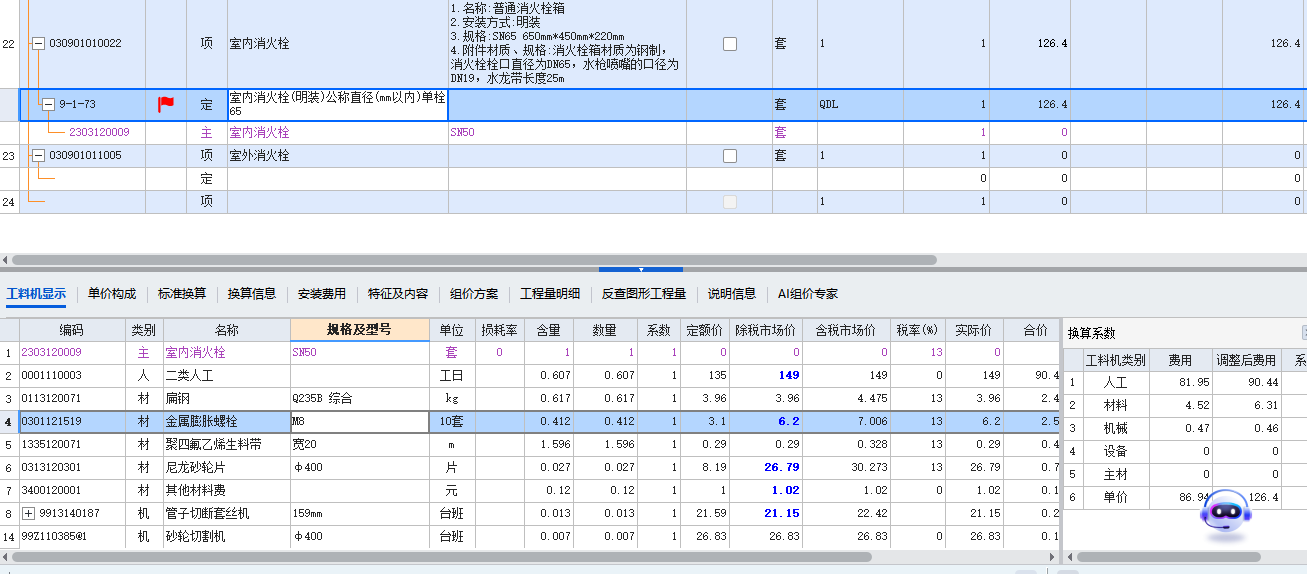Click M8 specification cell of 金属膨胀螺栓
Viewport: 1307px width, 574px height.
pyautogui.click(x=359, y=422)
